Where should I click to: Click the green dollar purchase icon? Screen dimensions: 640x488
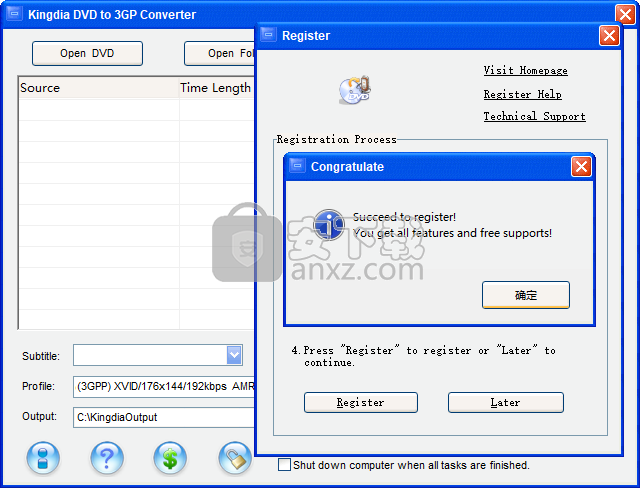(x=170, y=458)
